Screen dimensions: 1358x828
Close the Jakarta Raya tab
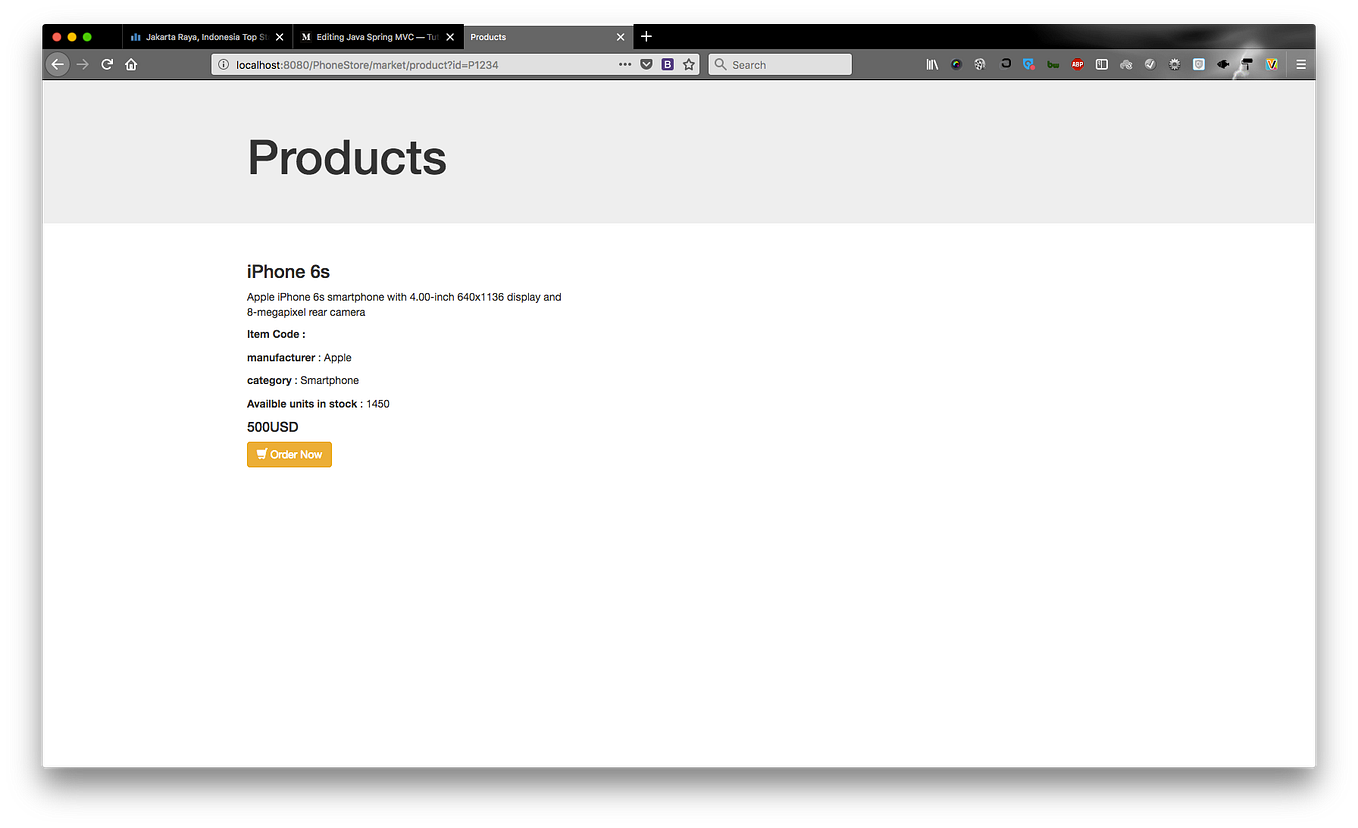279,37
